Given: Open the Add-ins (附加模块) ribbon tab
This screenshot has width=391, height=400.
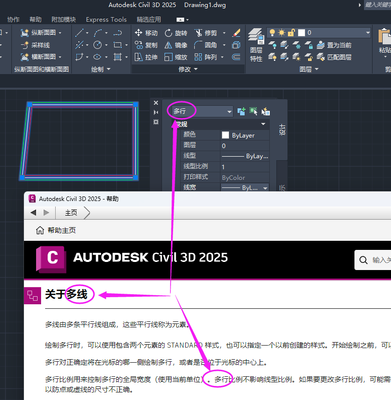Looking at the screenshot, I should [63, 20].
